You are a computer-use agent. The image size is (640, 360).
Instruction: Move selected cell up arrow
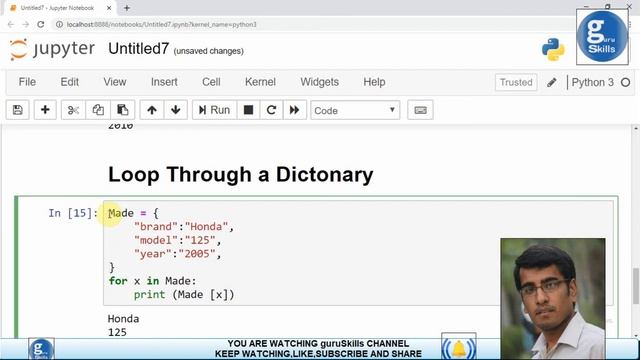[x=152, y=110]
